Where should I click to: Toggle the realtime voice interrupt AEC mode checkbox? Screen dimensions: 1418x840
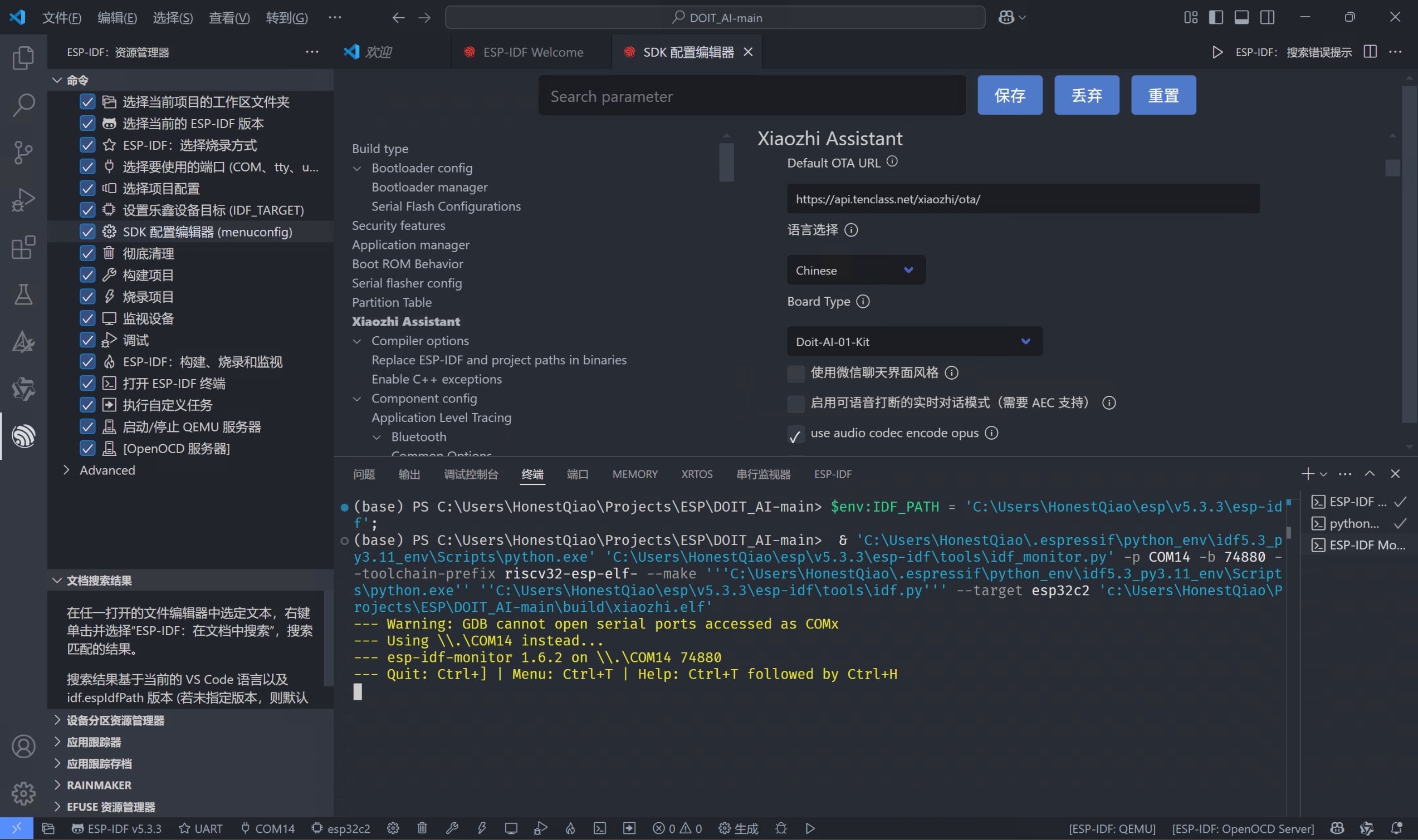pyautogui.click(x=796, y=404)
